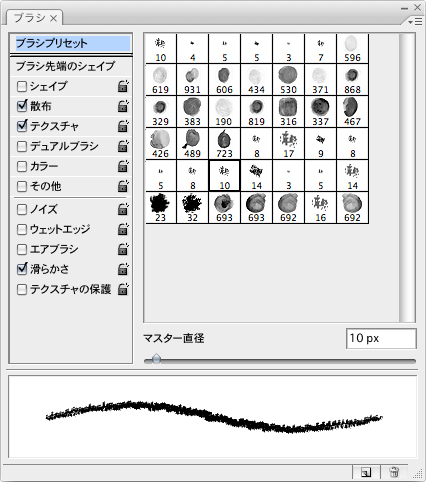
Task: Select the 596 brush preset
Action: click(352, 49)
